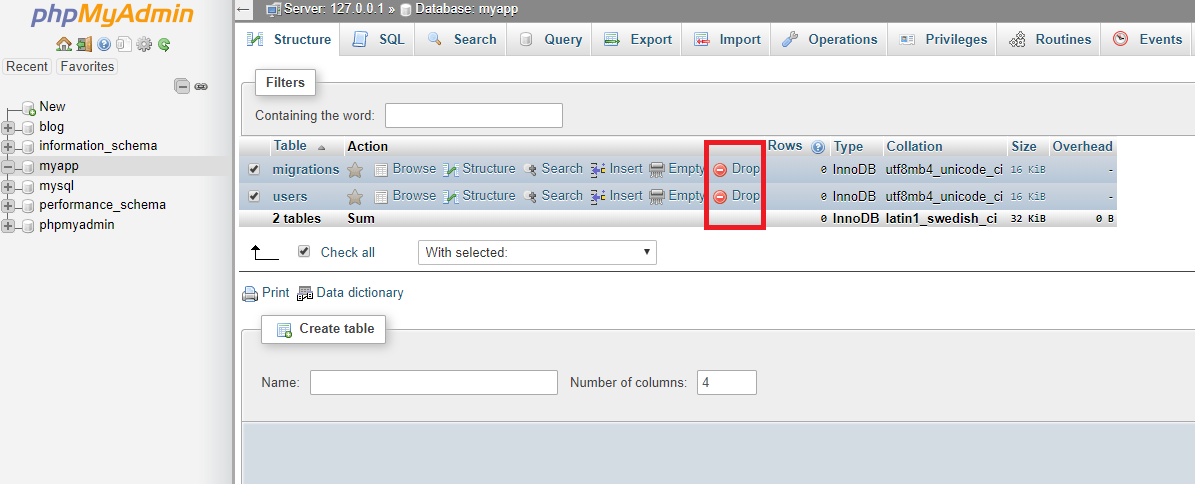Collapse the myapp database node

[x=8, y=166]
